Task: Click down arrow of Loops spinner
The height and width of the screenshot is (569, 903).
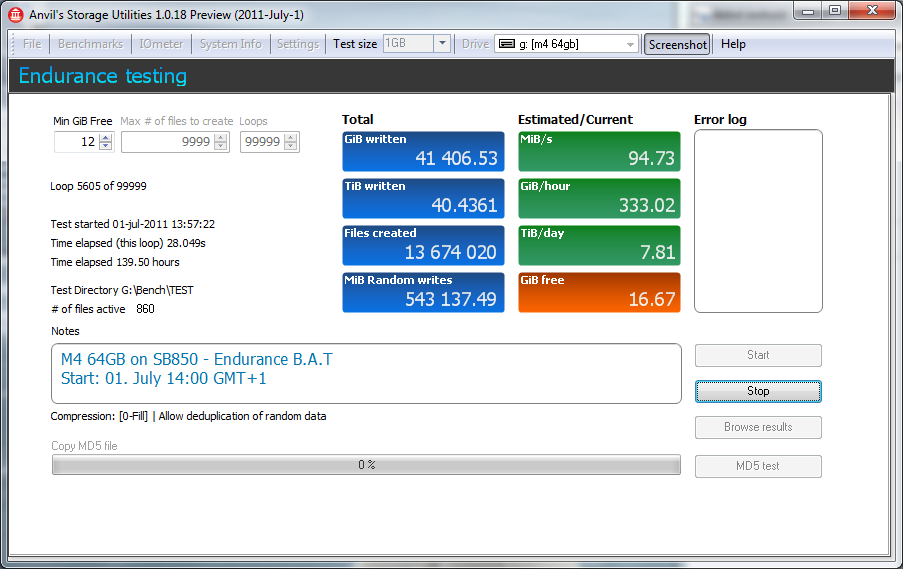Action: (x=291, y=146)
